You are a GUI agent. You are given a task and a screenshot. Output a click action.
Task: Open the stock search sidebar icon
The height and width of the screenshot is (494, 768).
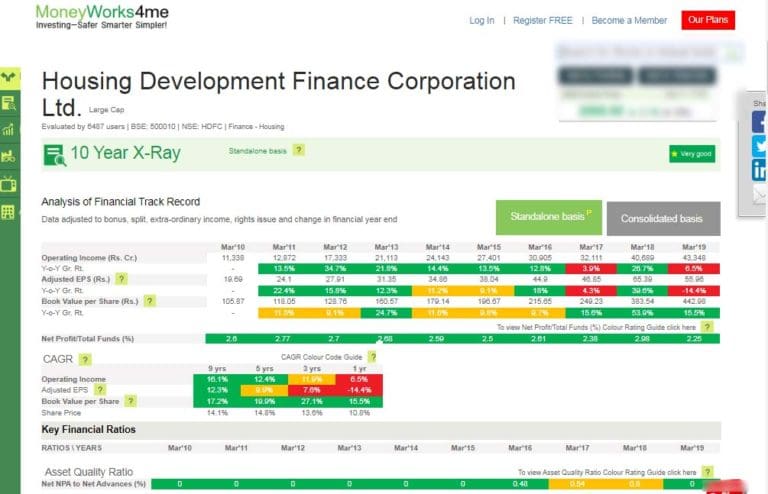[x=9, y=103]
